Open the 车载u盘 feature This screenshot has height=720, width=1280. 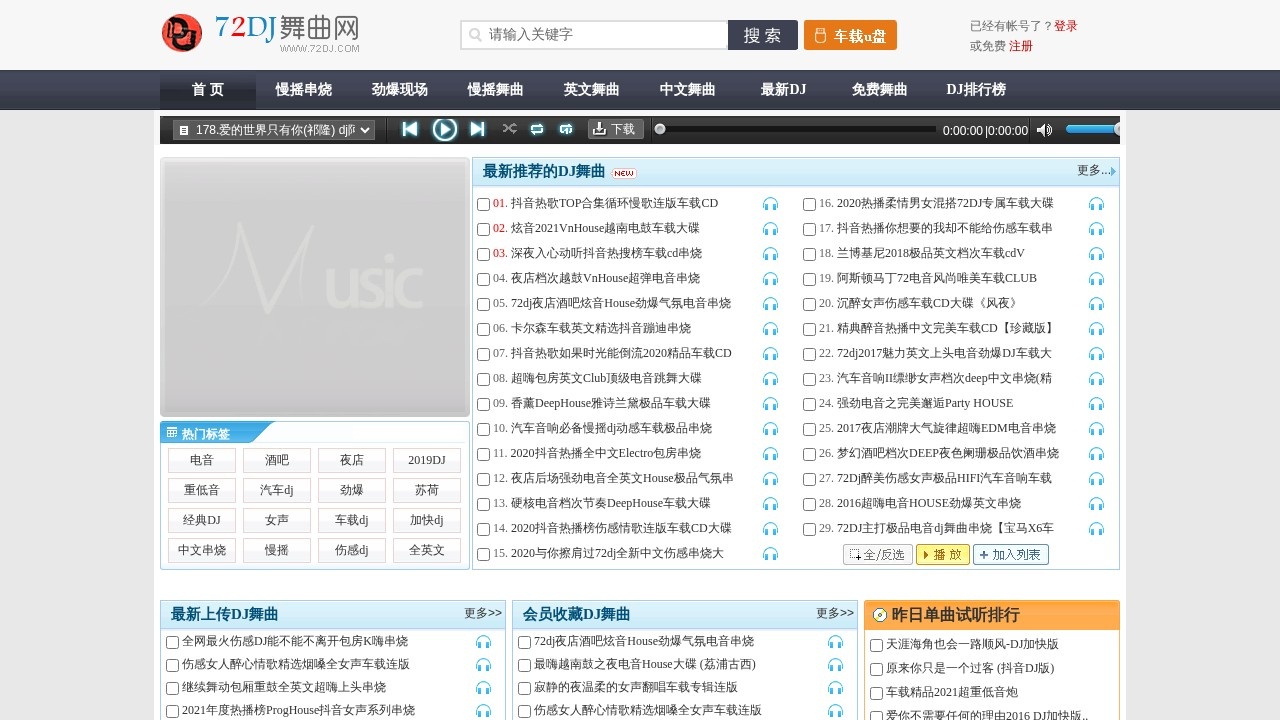coord(849,34)
